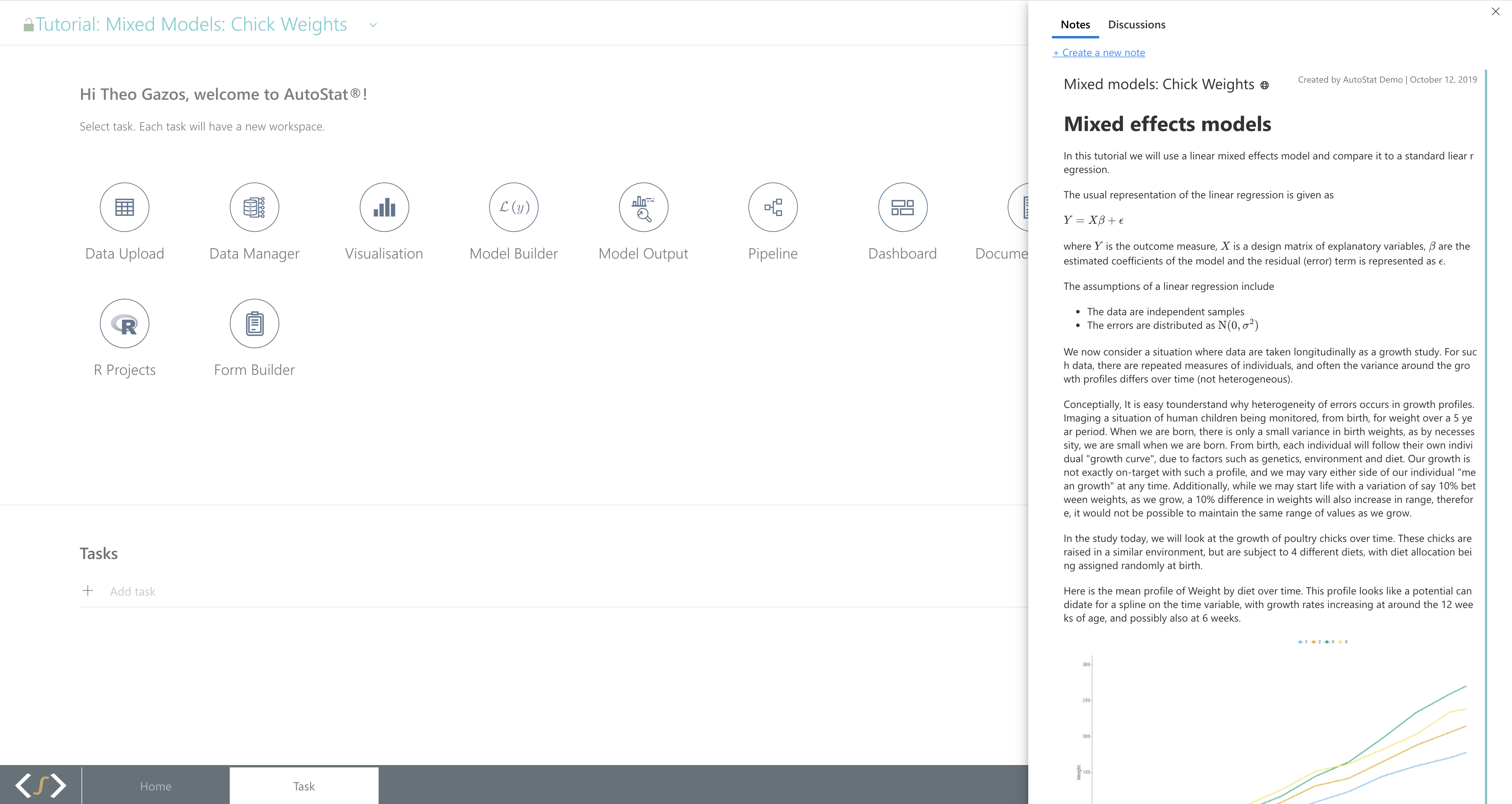Screen dimensions: 1512x804
Task: Open the R Projects icon
Action: (x=124, y=324)
